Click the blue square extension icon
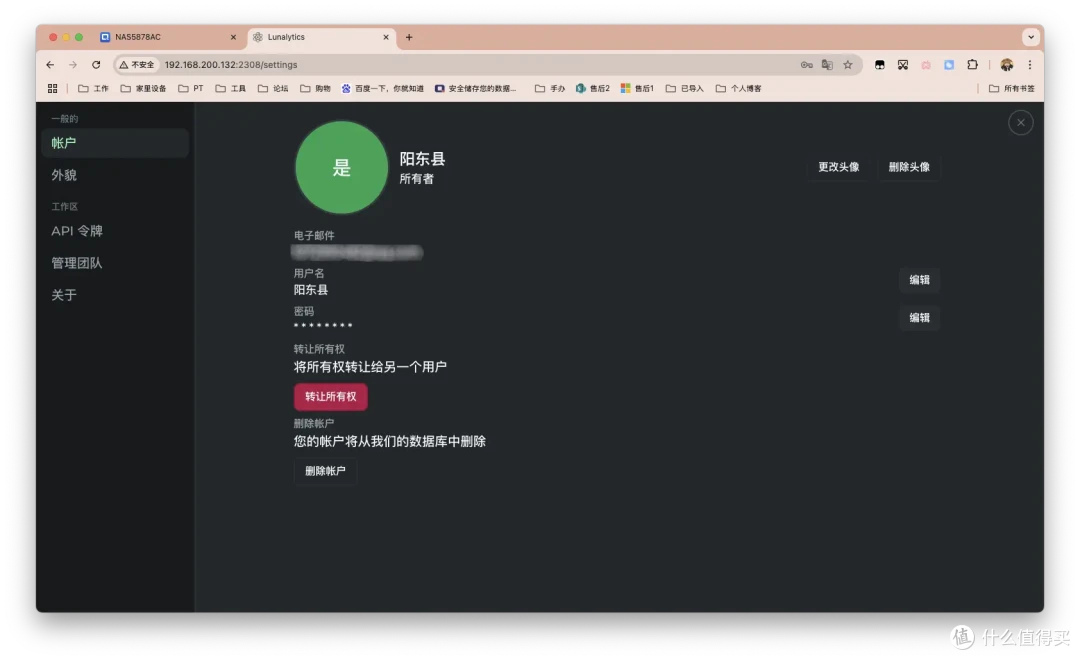The height and width of the screenshot is (660, 1080). pyautogui.click(x=949, y=65)
